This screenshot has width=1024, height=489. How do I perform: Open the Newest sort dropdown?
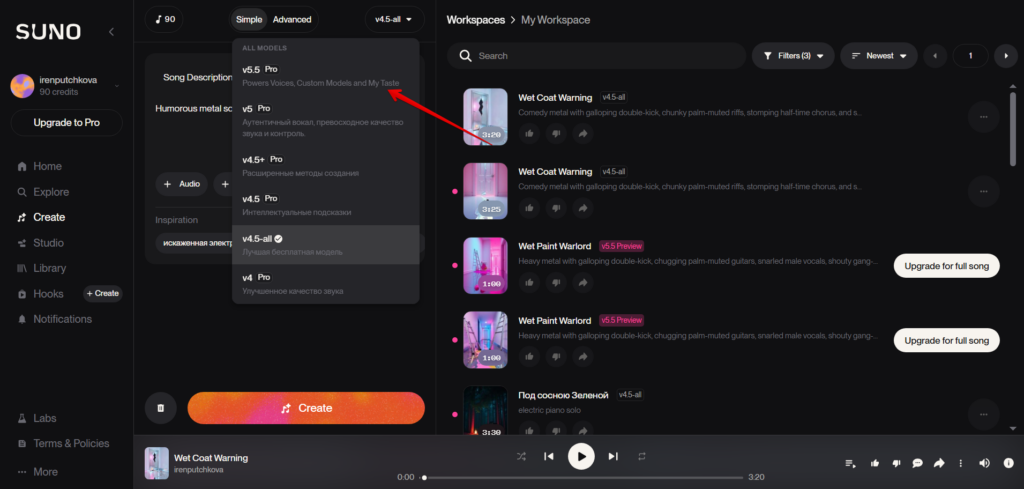click(879, 56)
